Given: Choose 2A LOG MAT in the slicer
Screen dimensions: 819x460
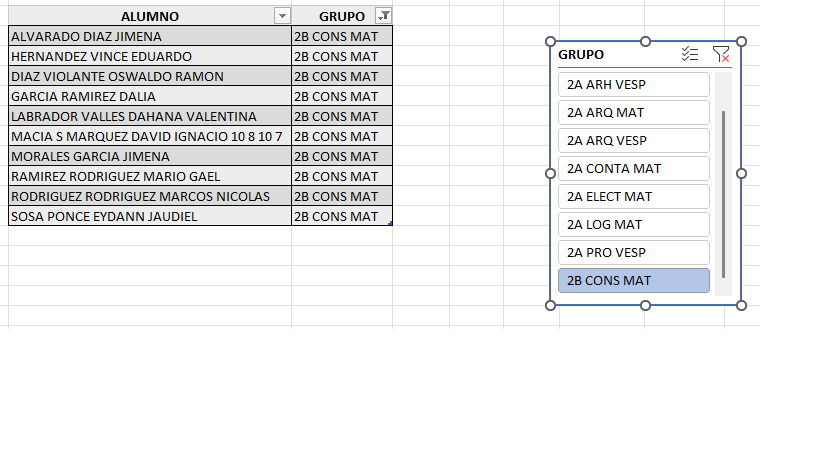Looking at the screenshot, I should [x=633, y=225].
